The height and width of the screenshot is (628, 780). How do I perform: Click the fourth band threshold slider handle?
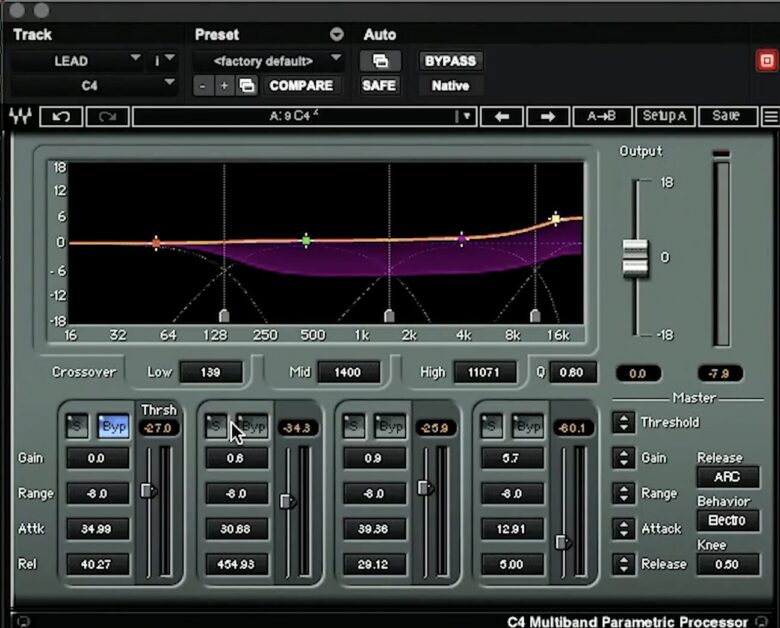(563, 542)
